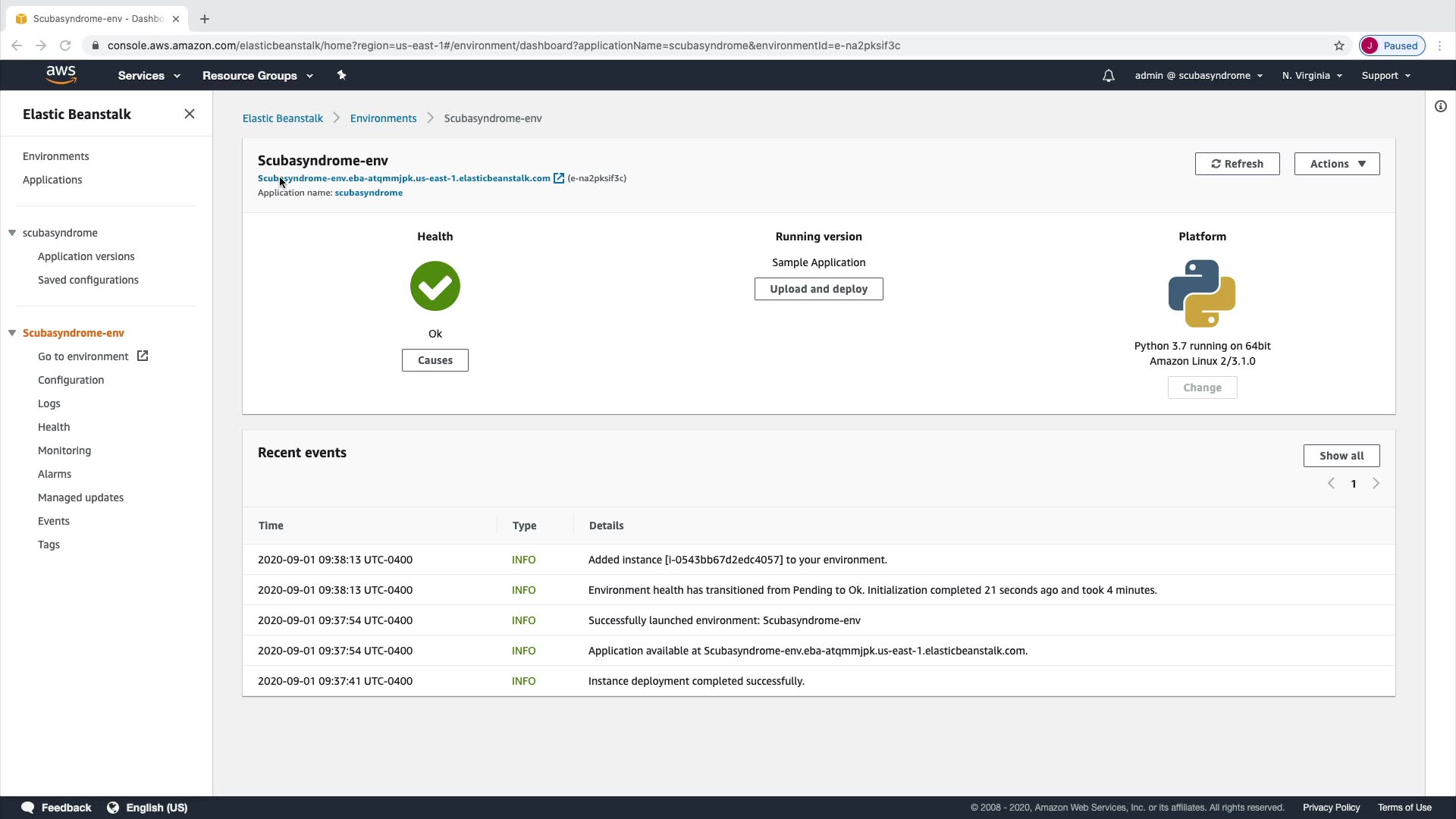The image size is (1456, 819).
Task: Collapse the Scubasyndrome-env sidebar section
Action: (x=12, y=333)
